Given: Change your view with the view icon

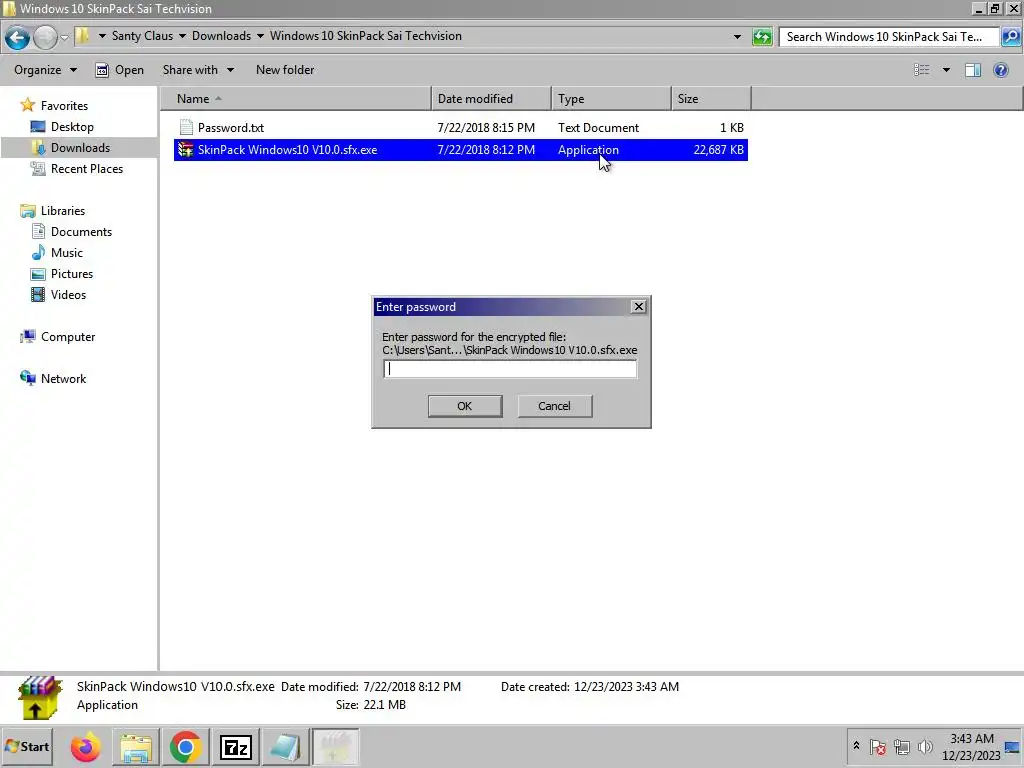Looking at the screenshot, I should (921, 70).
